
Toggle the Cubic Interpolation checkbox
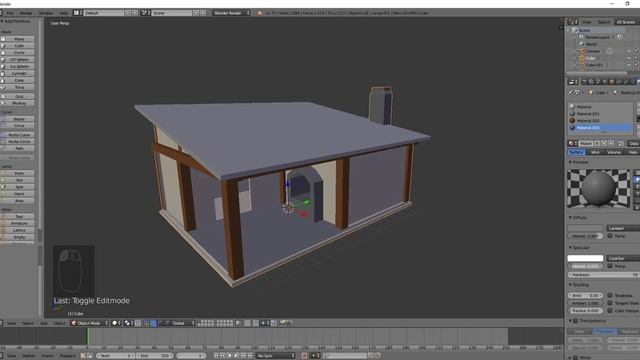610,311
